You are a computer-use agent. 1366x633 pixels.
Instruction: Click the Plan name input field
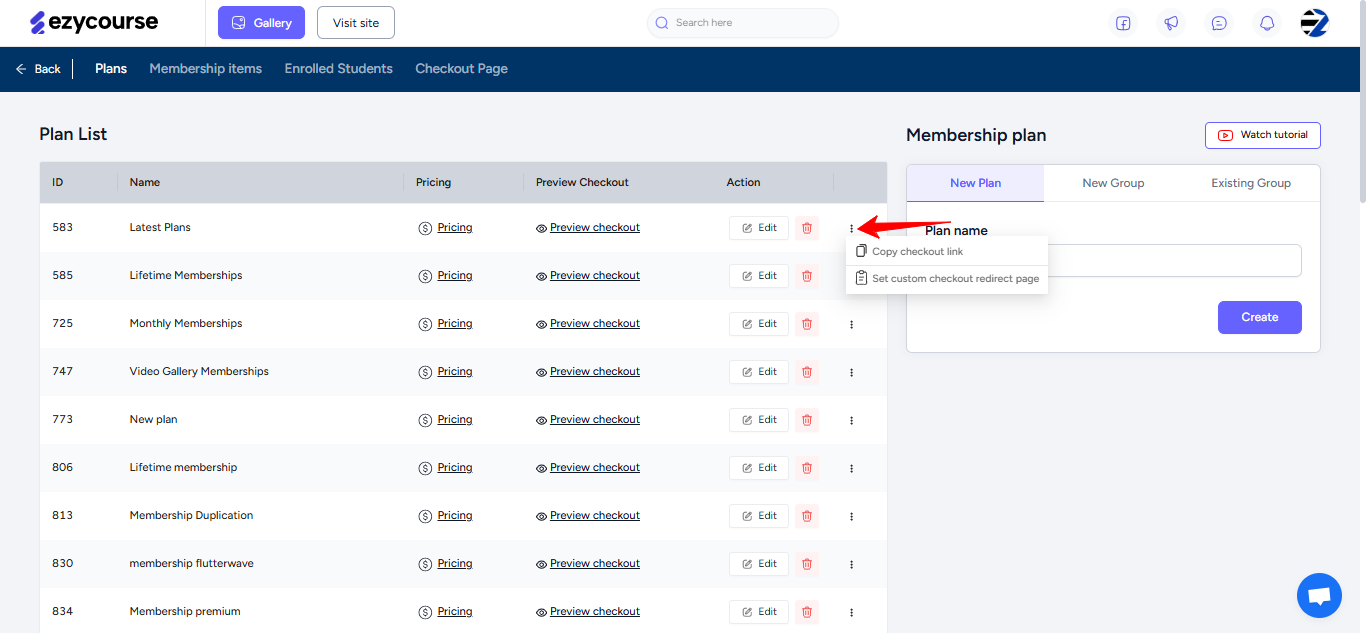[1113, 261]
